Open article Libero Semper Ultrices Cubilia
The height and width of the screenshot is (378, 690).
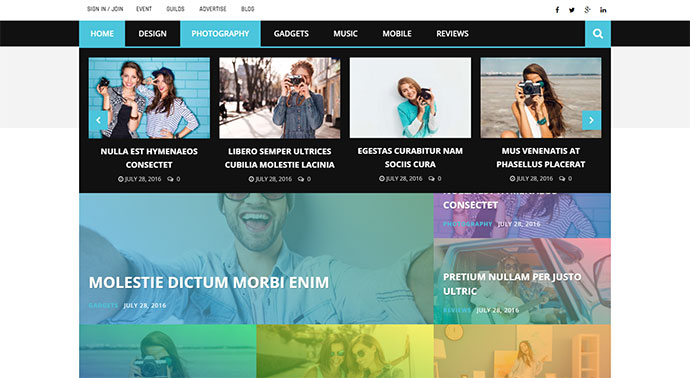coord(279,158)
